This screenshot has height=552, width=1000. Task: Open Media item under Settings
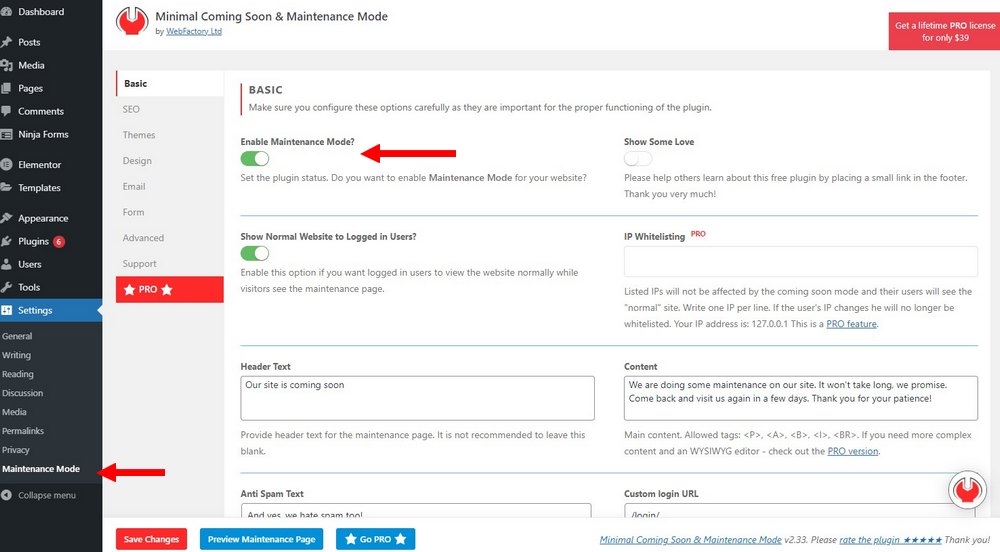tap(14, 412)
